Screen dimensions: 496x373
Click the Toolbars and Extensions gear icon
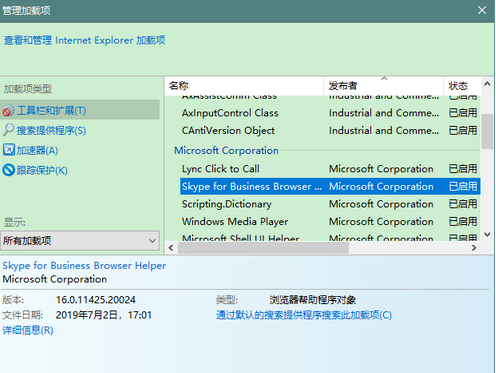pyautogui.click(x=8, y=110)
